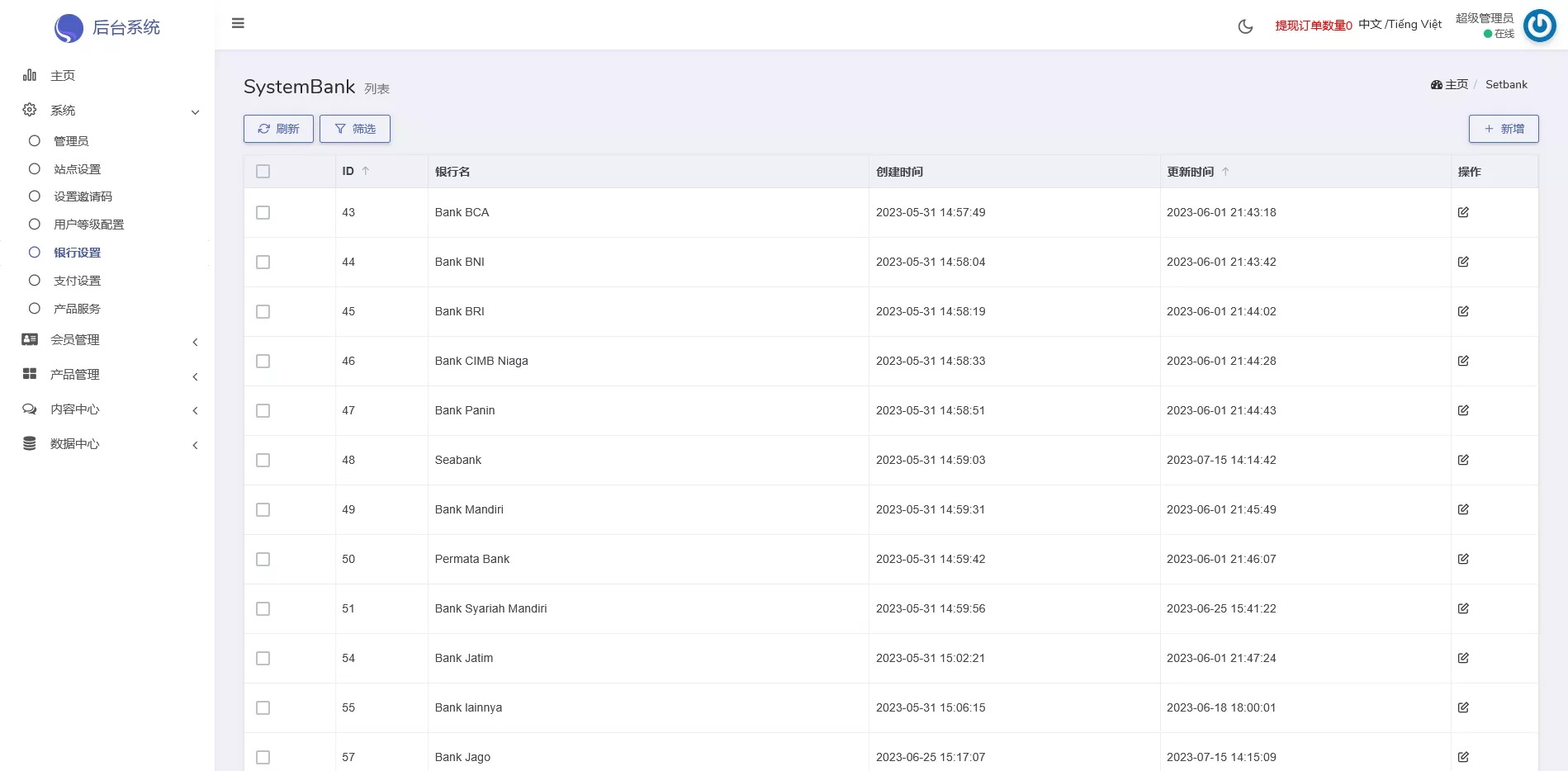
Task: Click the 主页 breadcrumb link
Action: [1456, 84]
